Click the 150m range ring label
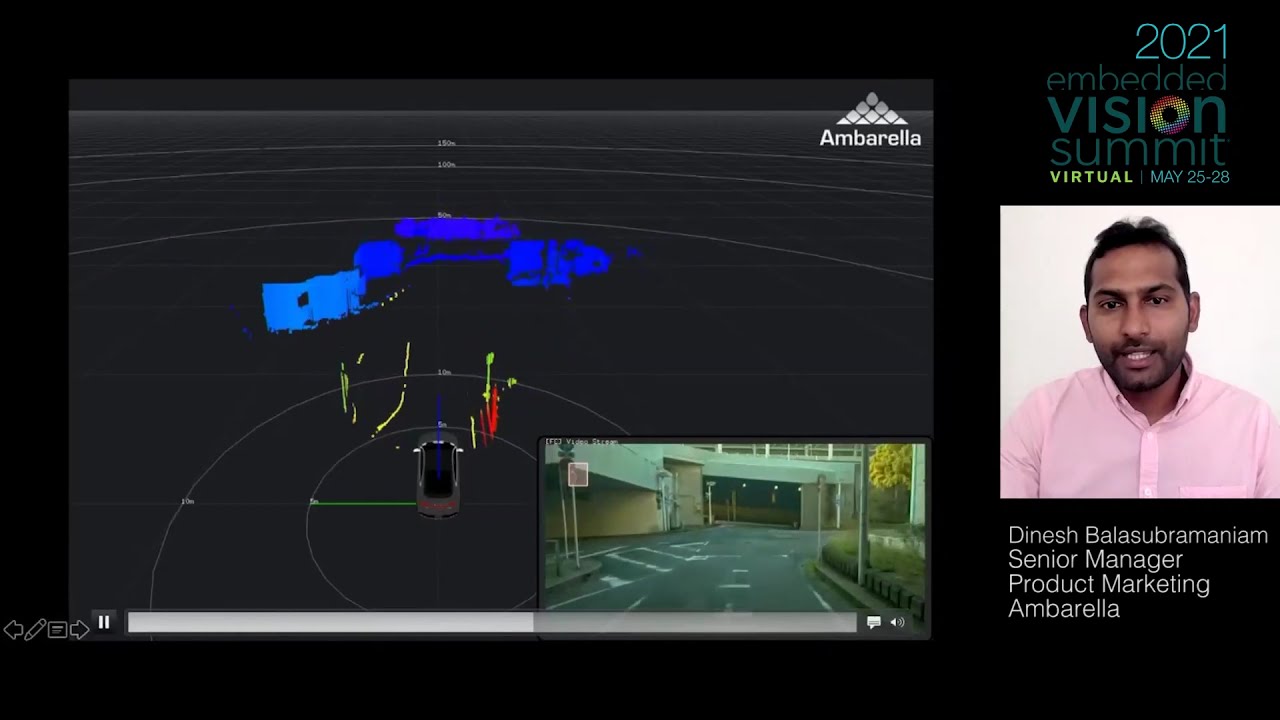Viewport: 1280px width, 720px height. pyautogui.click(x=446, y=143)
